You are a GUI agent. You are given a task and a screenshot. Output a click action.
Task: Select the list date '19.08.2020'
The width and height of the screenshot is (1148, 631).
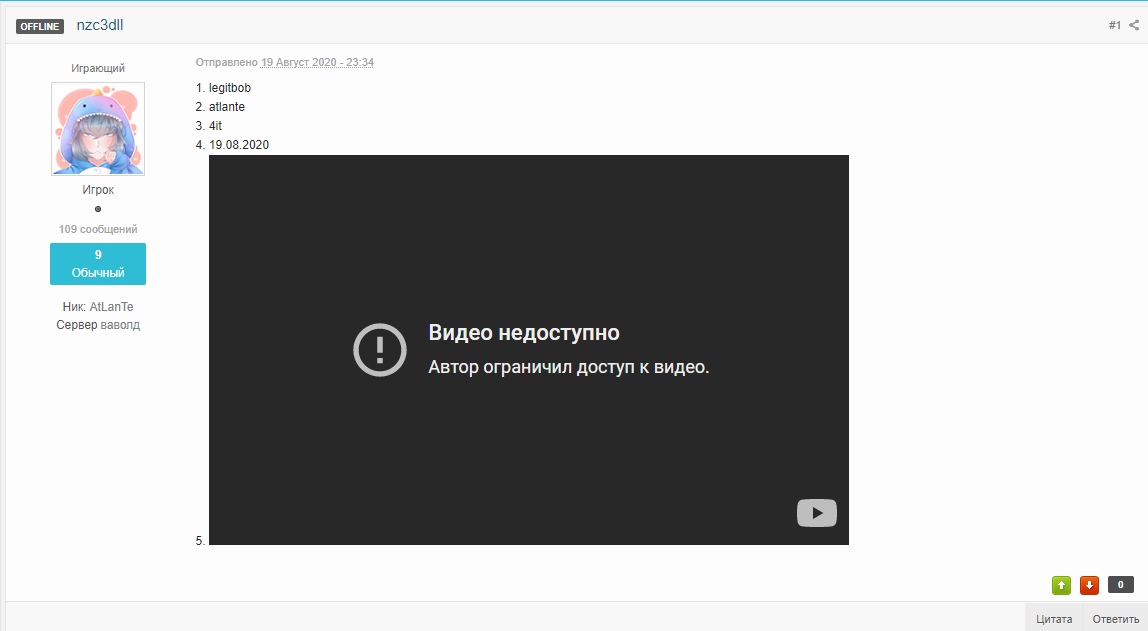[239, 145]
